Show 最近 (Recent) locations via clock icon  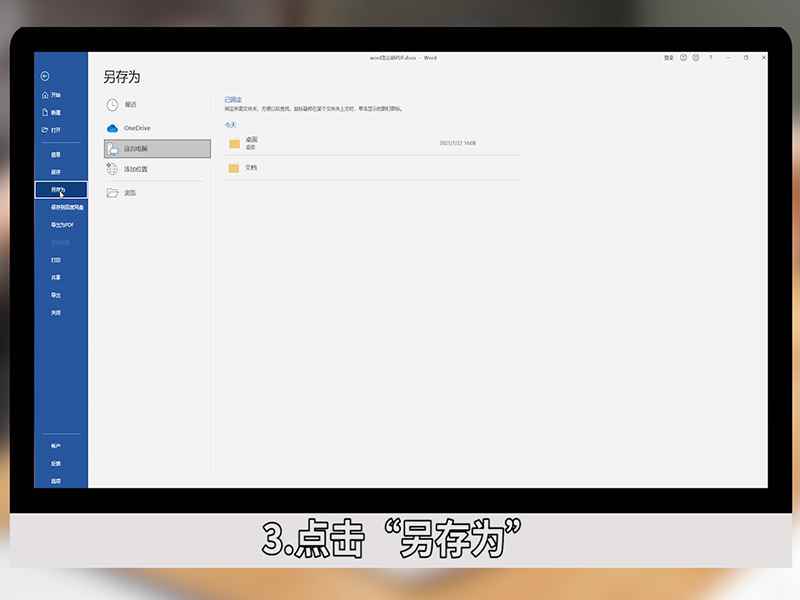(112, 104)
